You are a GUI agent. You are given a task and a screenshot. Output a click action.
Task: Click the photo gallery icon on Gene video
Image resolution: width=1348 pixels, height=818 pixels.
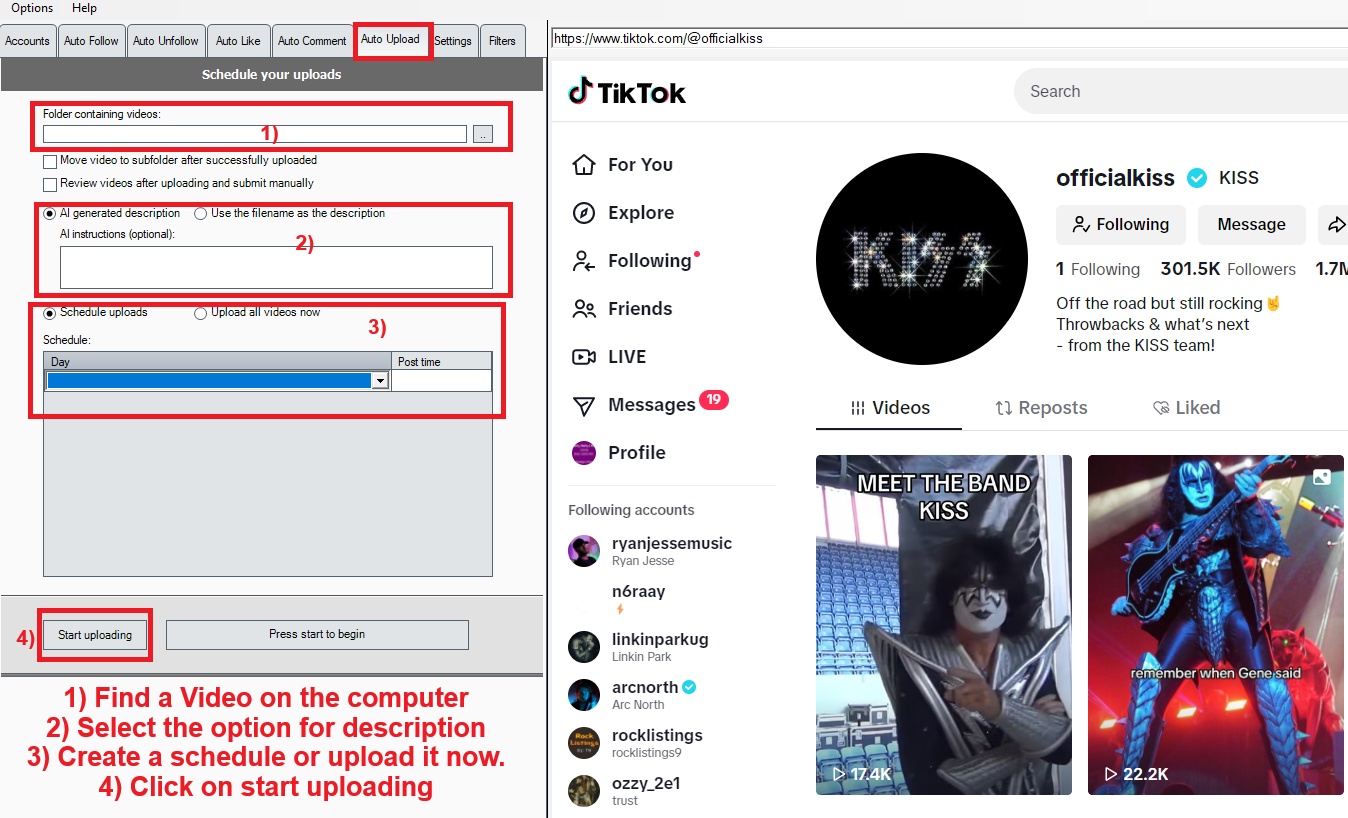tap(1322, 477)
